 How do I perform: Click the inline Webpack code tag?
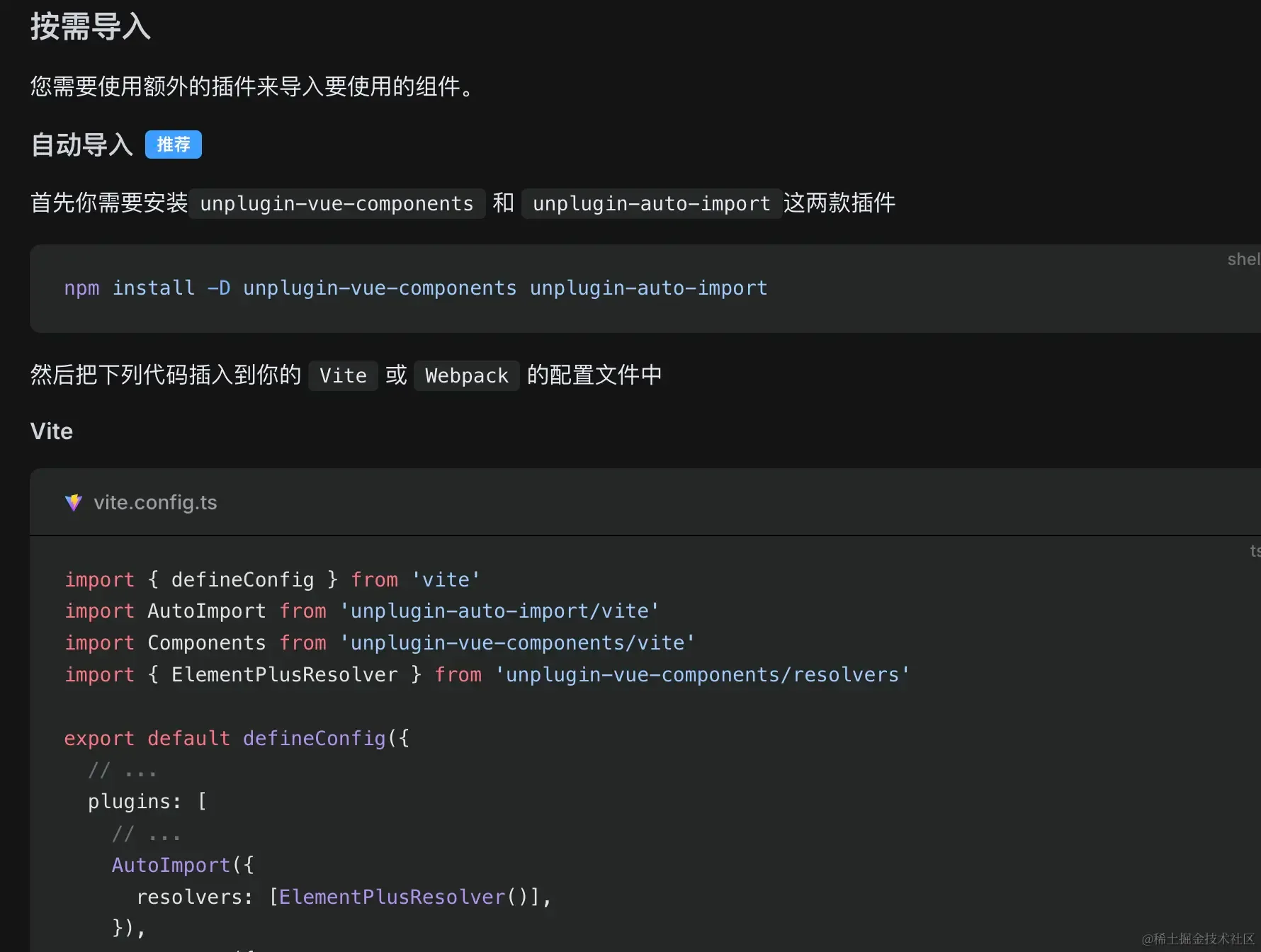click(x=467, y=375)
